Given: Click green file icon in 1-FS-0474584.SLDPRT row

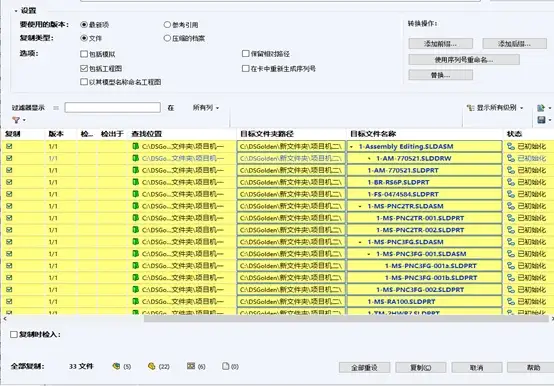Looking at the screenshot, I should click(x=135, y=194).
